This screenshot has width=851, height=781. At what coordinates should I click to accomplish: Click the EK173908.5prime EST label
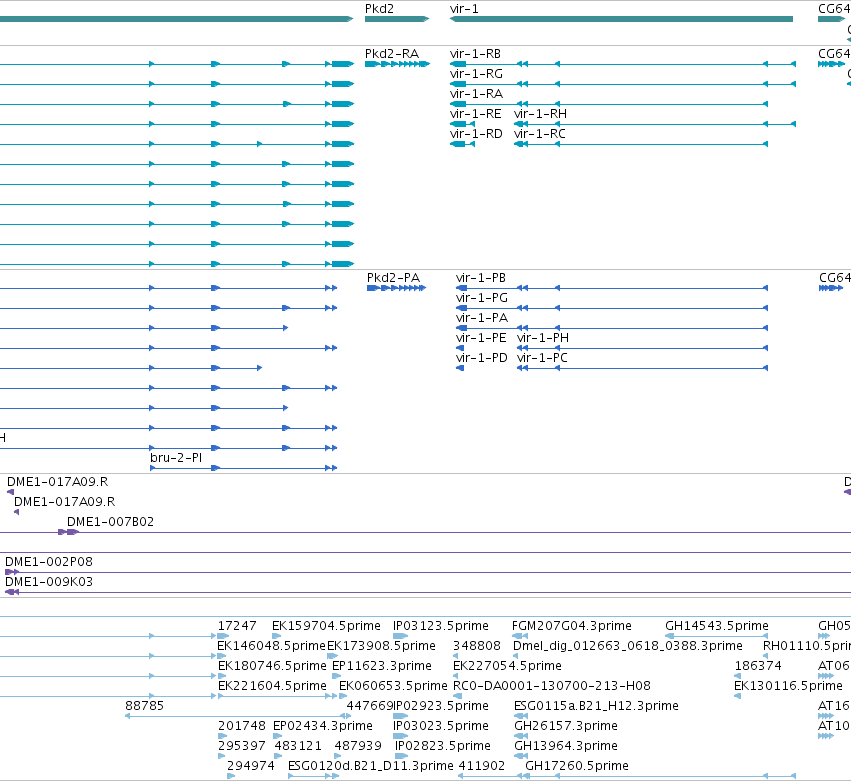(381, 646)
